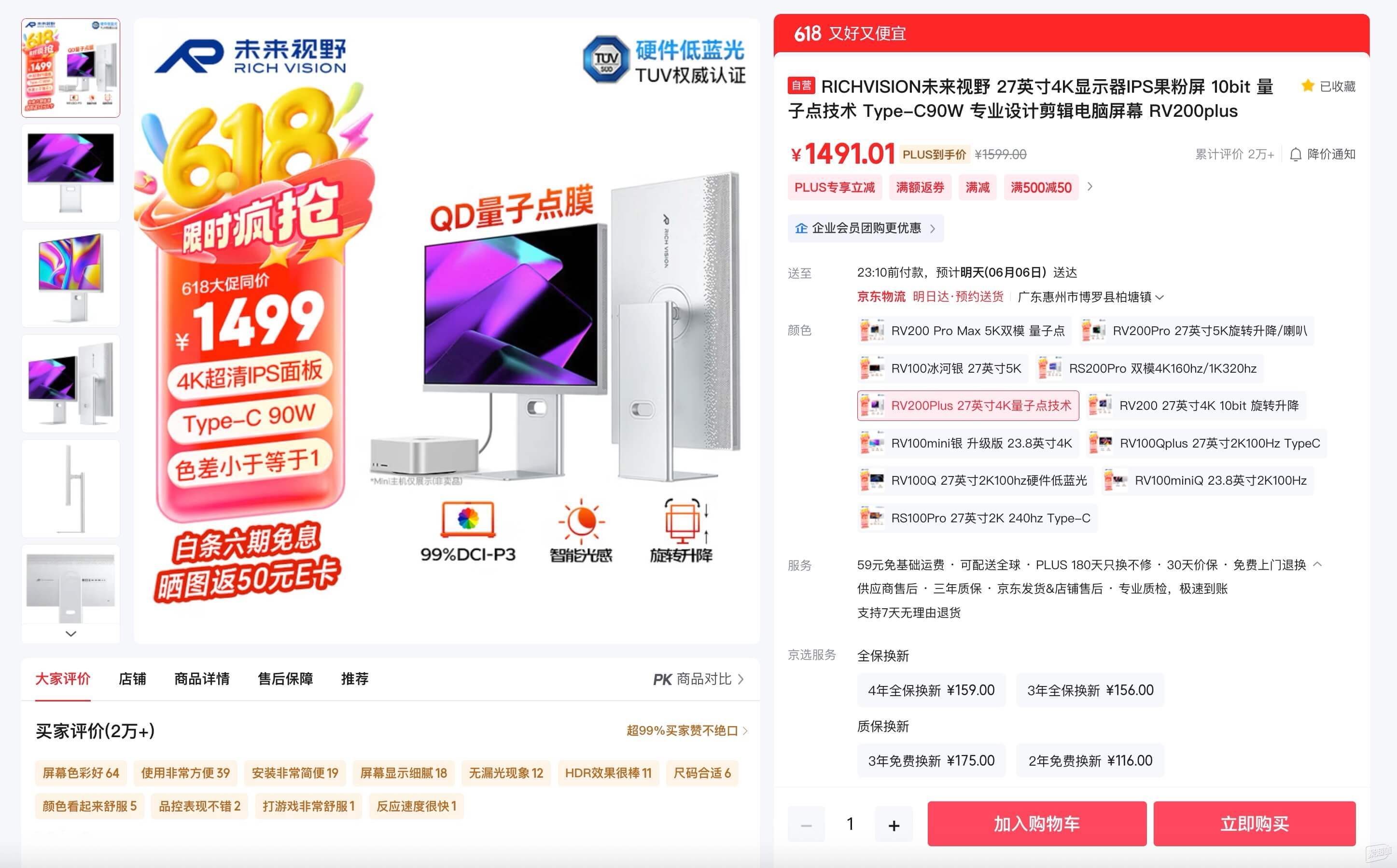Click the star favorite icon 已收藏
Viewport: 1397px width, 868px height.
point(1308,86)
